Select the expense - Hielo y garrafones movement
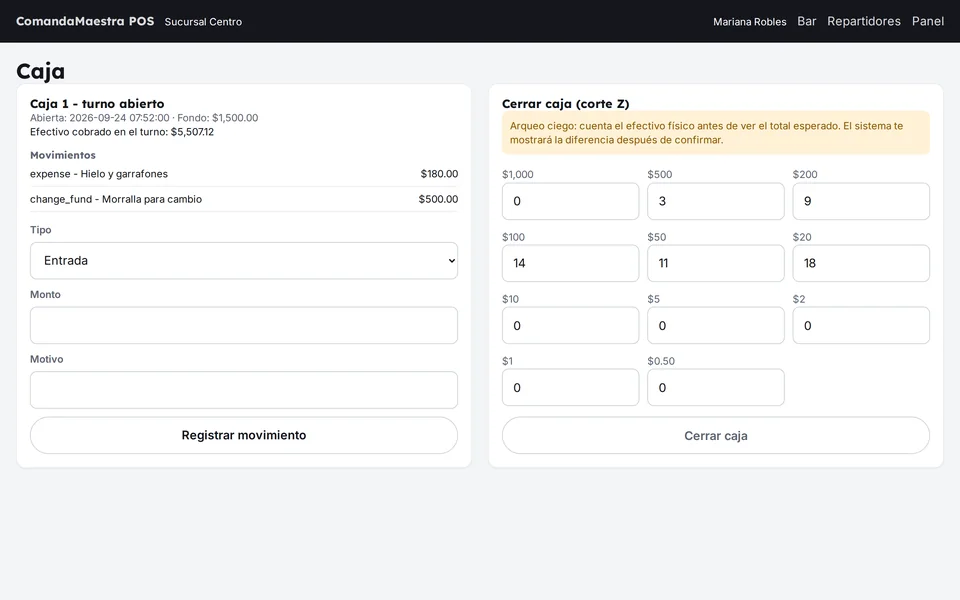 244,174
